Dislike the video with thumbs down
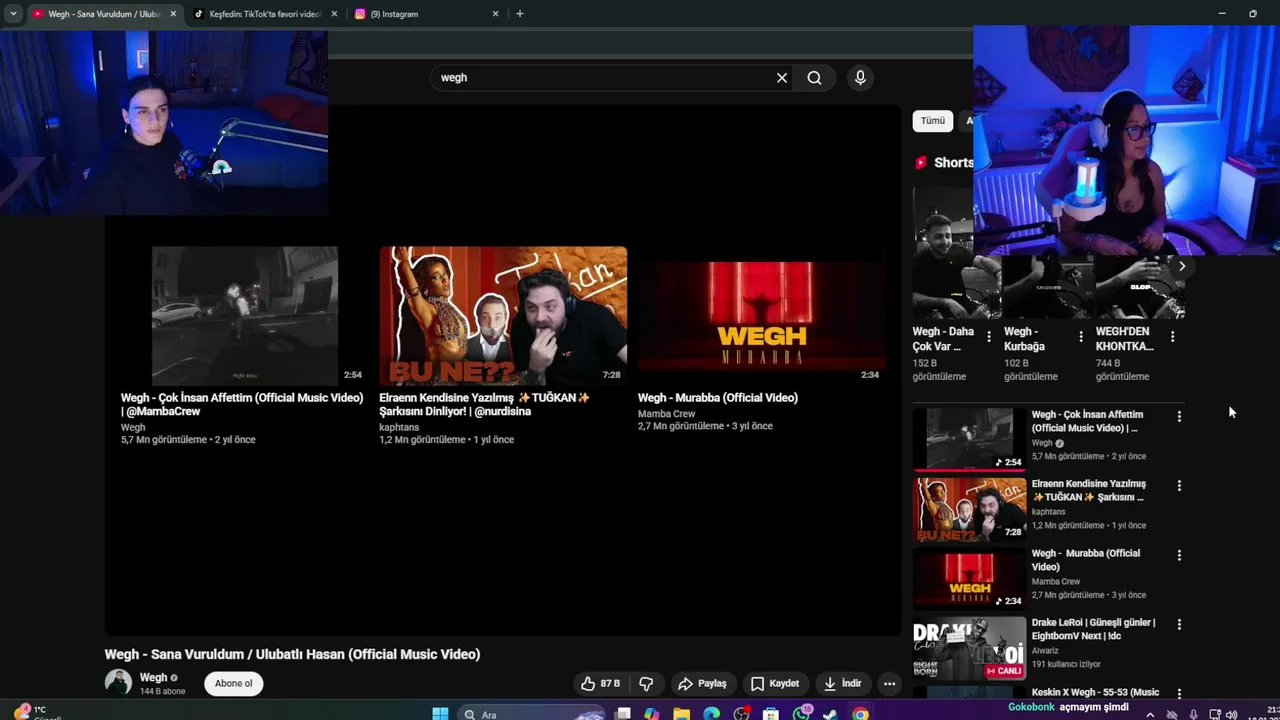The height and width of the screenshot is (720, 1280). click(x=646, y=684)
